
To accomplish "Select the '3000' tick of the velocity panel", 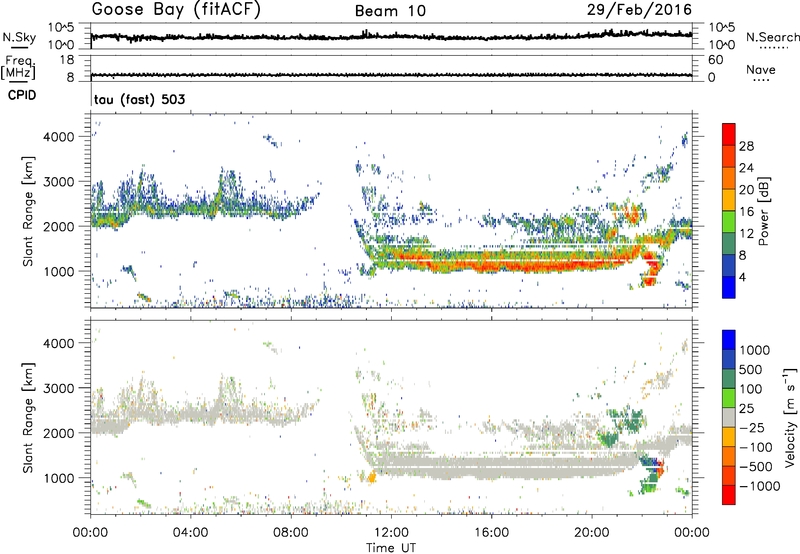I will point(58,388).
